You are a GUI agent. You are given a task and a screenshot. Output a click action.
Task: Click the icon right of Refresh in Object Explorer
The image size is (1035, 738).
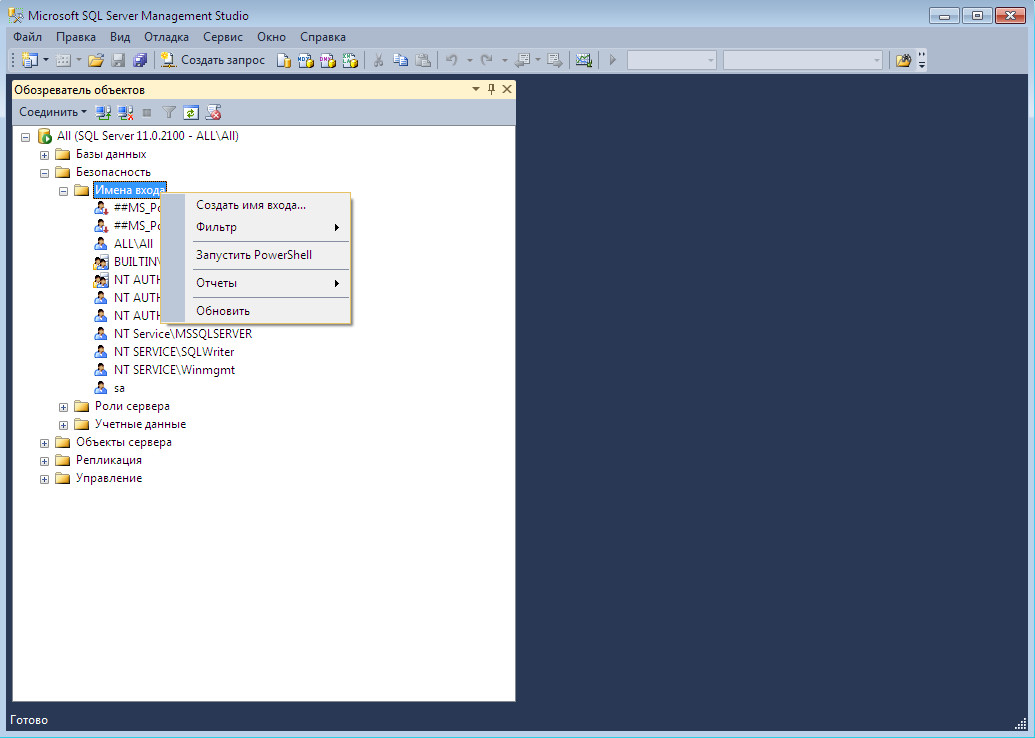(213, 112)
